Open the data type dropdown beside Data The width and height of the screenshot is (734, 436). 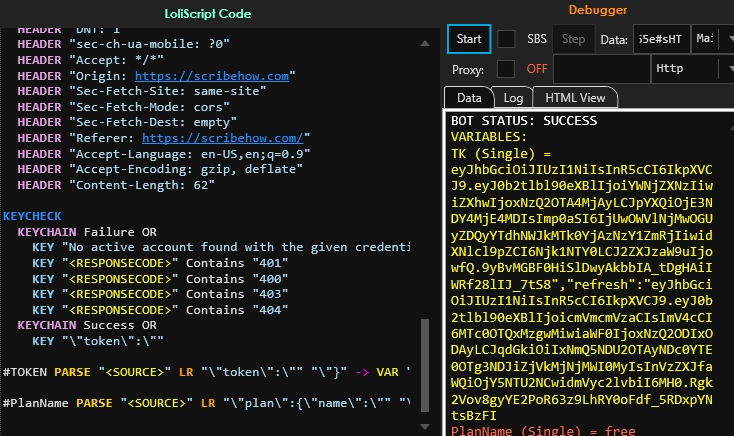(x=713, y=39)
